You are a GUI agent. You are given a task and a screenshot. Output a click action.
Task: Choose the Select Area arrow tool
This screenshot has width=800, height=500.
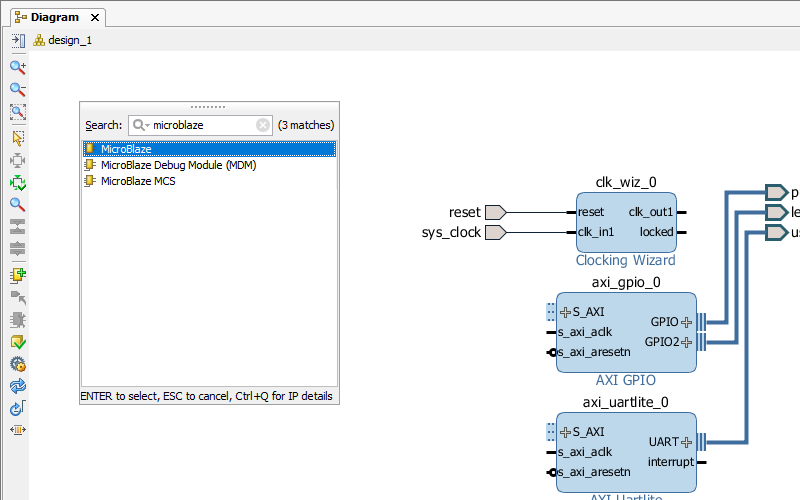18,138
